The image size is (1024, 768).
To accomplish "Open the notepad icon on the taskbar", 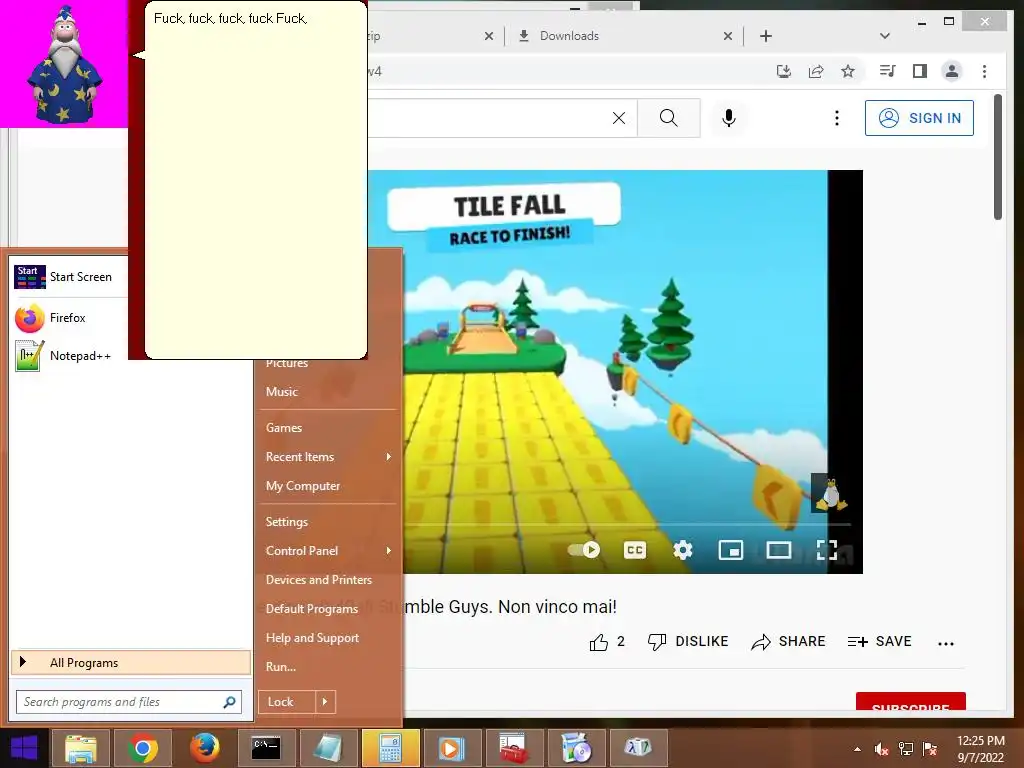I will (x=328, y=748).
